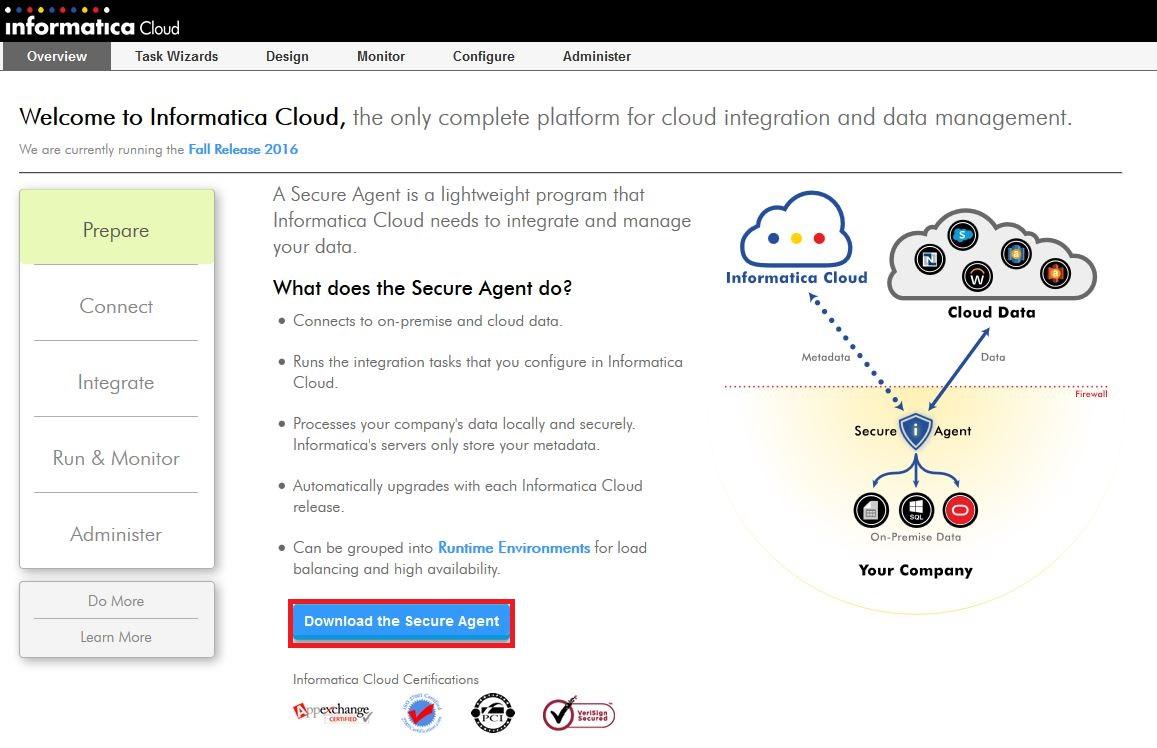Viewport: 1157px width, 748px height.
Task: Click the 'Automatically upgrades' bullet text
Action: click(468, 496)
